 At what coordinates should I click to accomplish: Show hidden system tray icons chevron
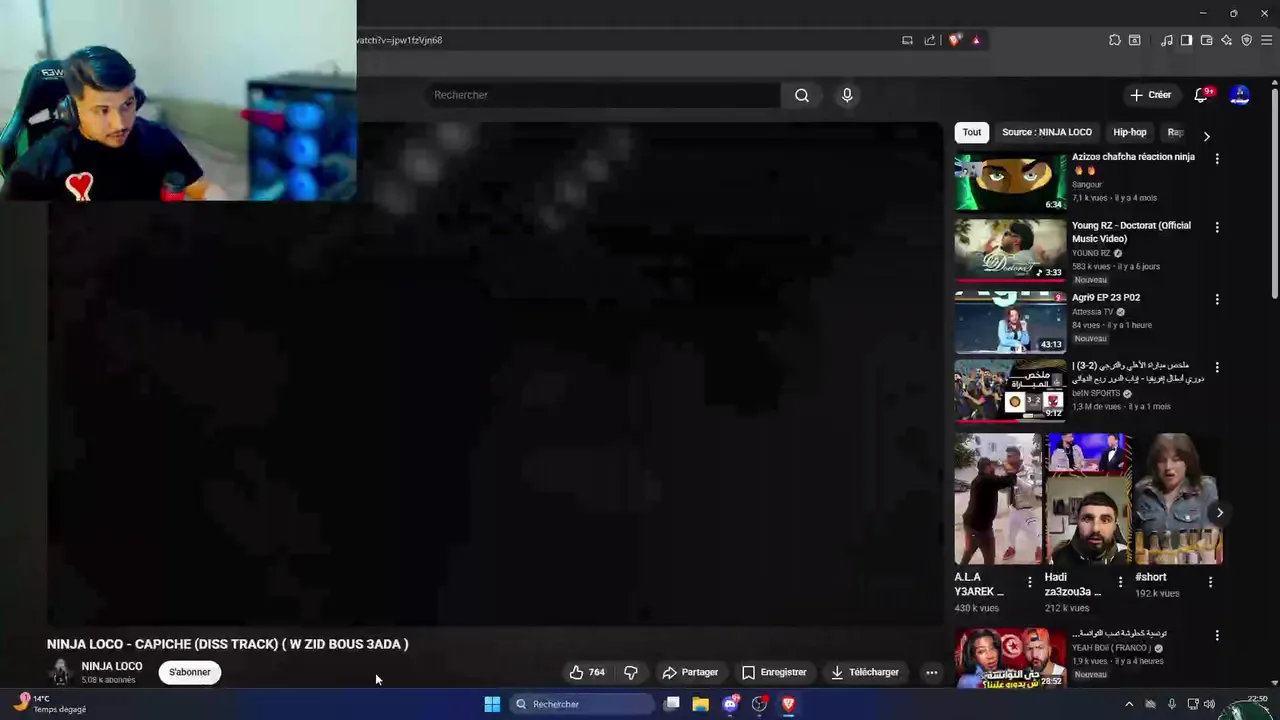pos(1129,704)
